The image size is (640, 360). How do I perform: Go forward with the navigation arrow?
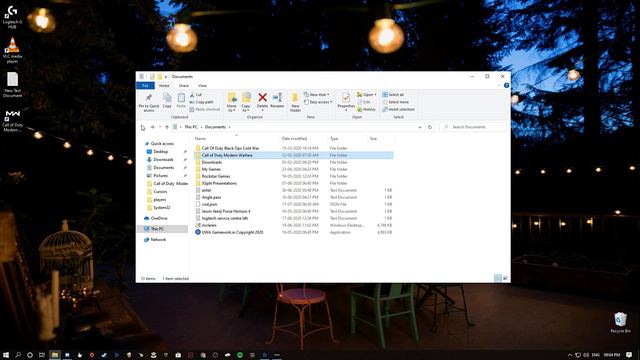pos(152,127)
